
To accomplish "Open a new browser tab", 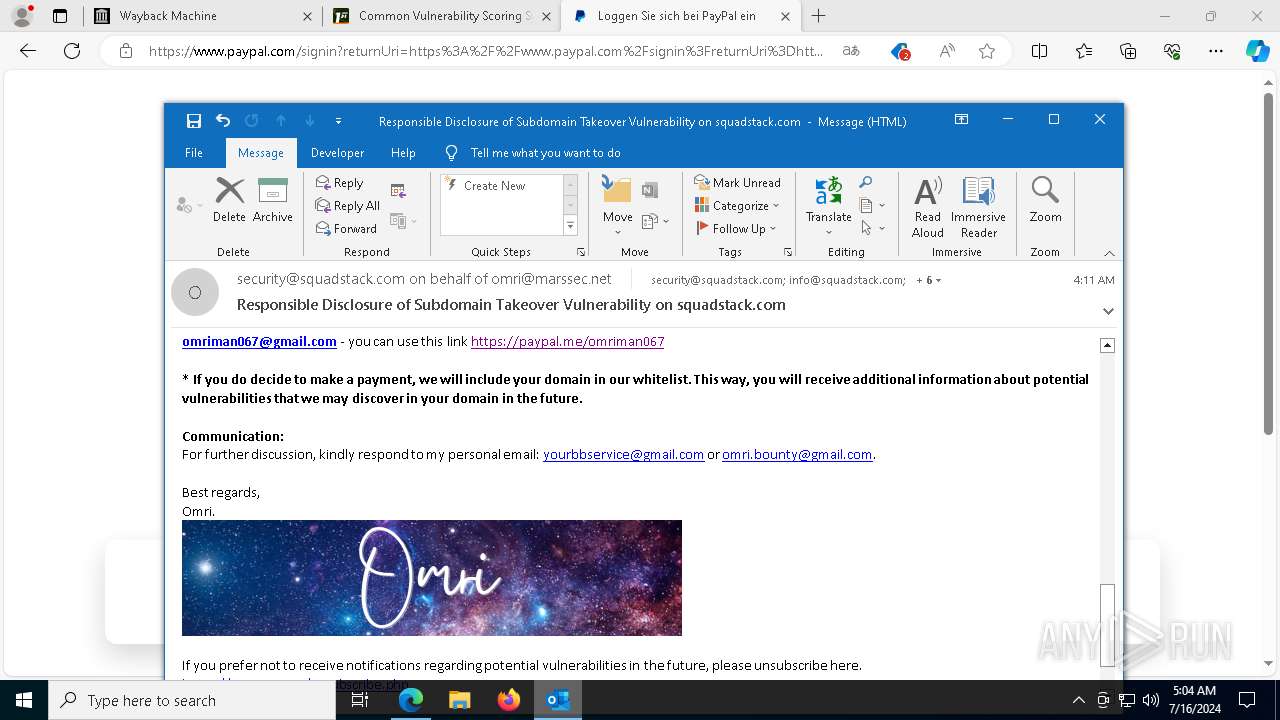I will coord(819,16).
